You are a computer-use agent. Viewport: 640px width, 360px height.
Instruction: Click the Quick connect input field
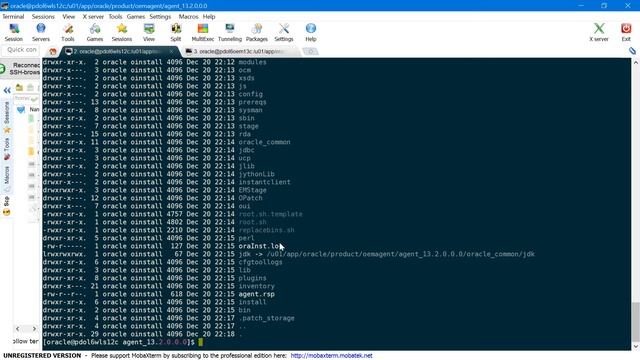(x=21, y=50)
